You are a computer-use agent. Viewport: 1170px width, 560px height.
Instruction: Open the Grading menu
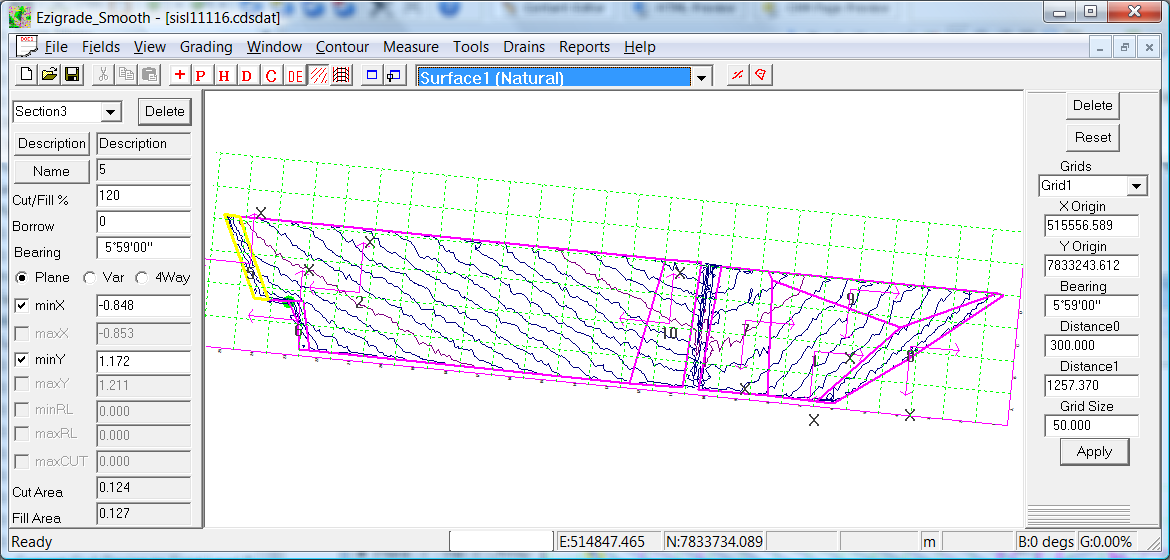coord(206,47)
